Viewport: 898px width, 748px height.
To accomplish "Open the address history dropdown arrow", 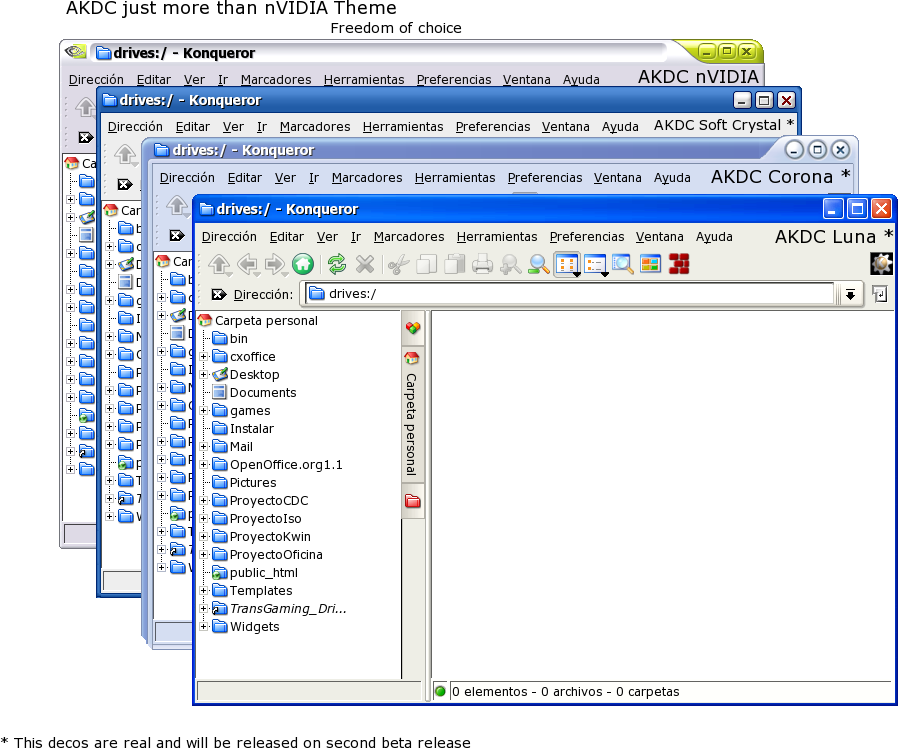I will pos(850,294).
